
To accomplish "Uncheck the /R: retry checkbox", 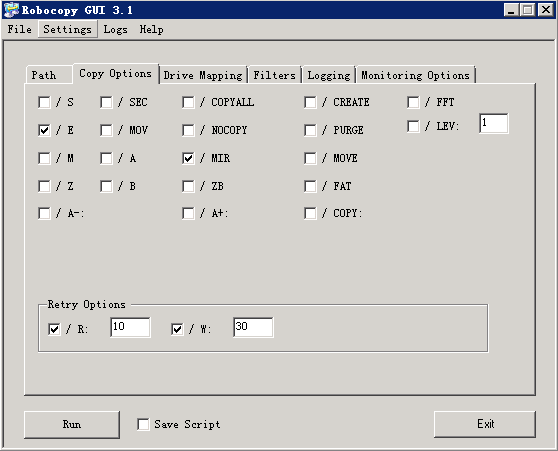I will pyautogui.click(x=54, y=329).
